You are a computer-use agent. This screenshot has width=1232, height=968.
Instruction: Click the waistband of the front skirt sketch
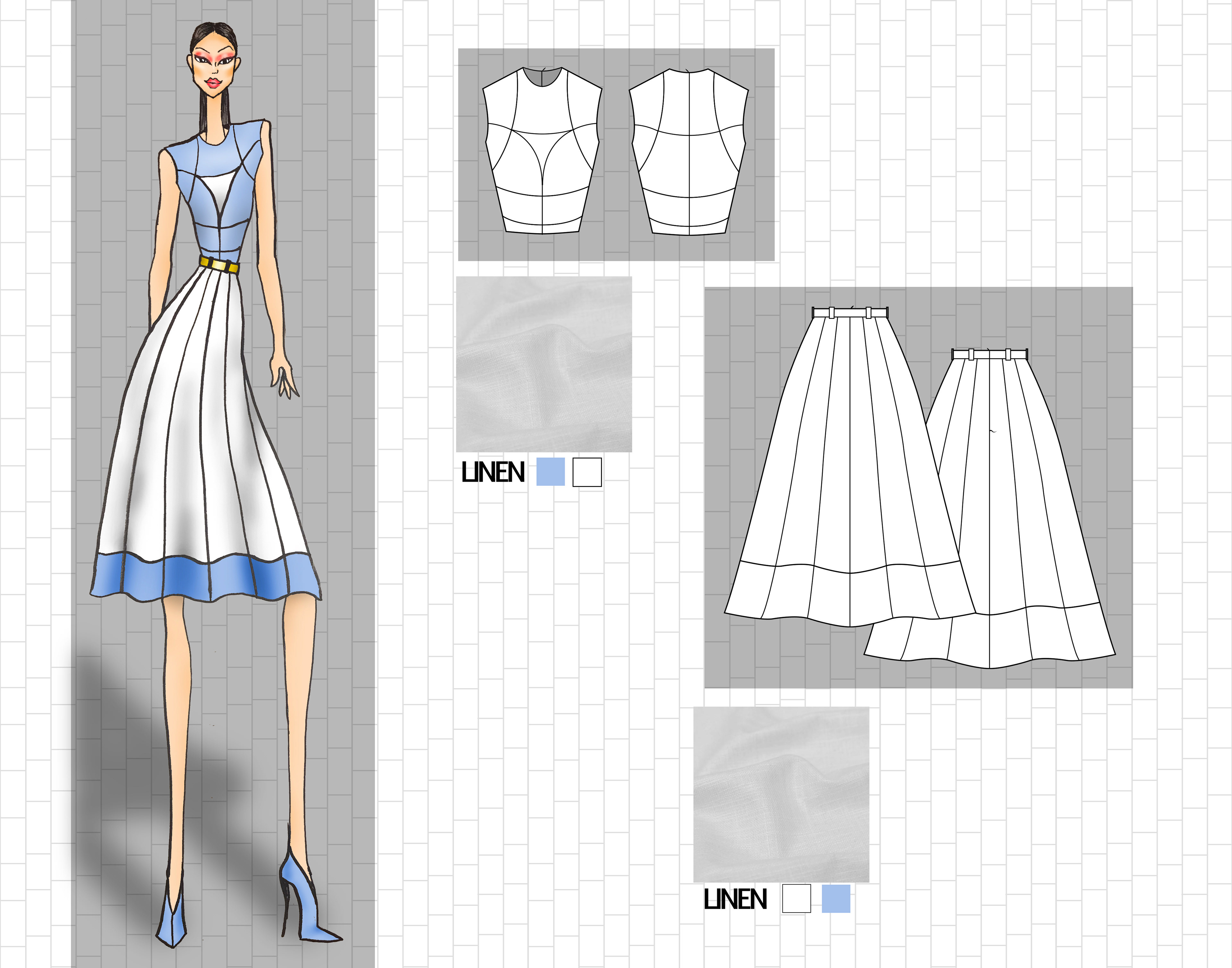850,312
